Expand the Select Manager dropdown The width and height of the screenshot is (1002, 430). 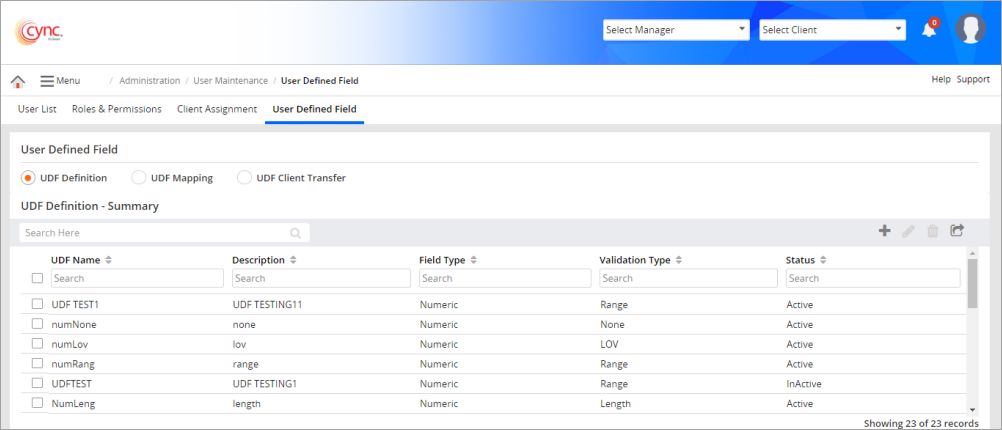pyautogui.click(x=676, y=30)
